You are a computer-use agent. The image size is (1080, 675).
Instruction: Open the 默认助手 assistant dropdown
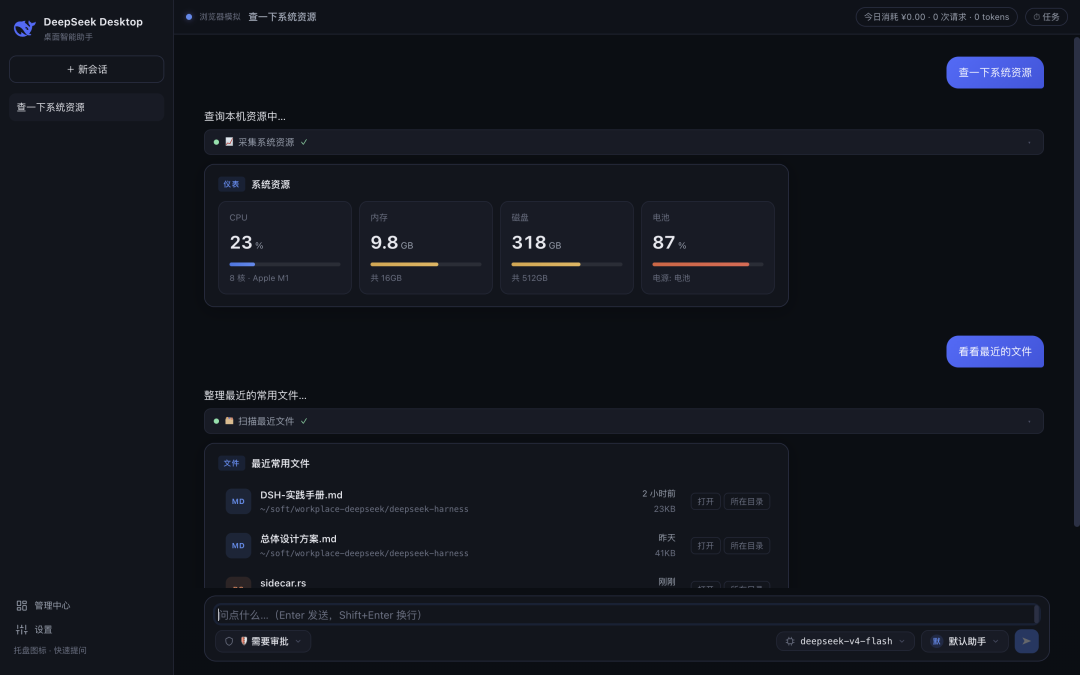point(964,641)
